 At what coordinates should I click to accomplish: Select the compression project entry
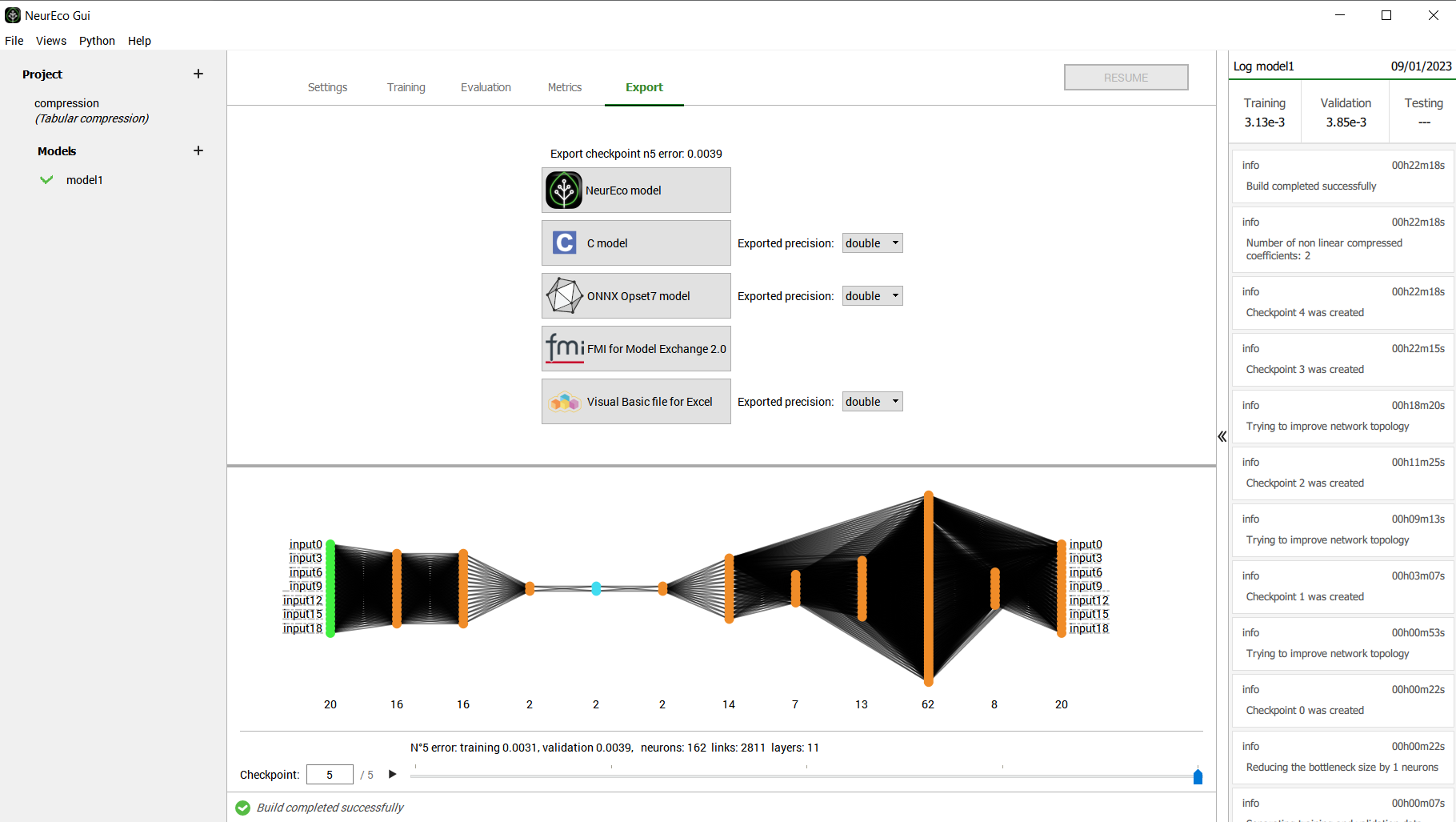pyautogui.click(x=91, y=110)
